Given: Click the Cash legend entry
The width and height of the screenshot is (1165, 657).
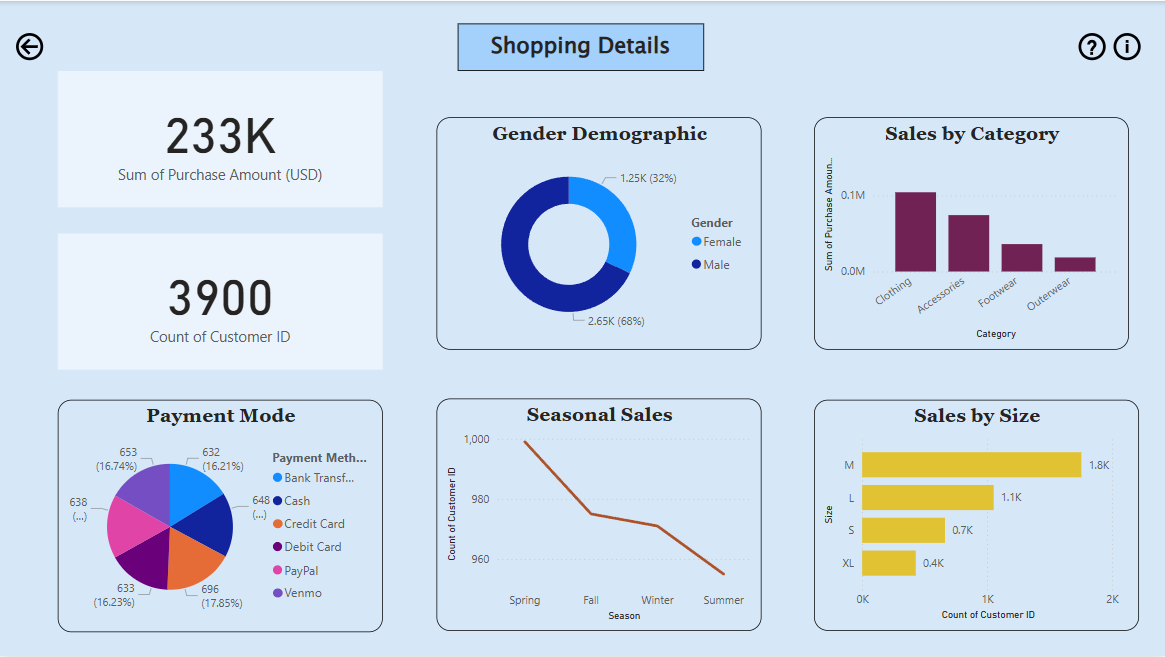Looking at the screenshot, I should (x=291, y=501).
